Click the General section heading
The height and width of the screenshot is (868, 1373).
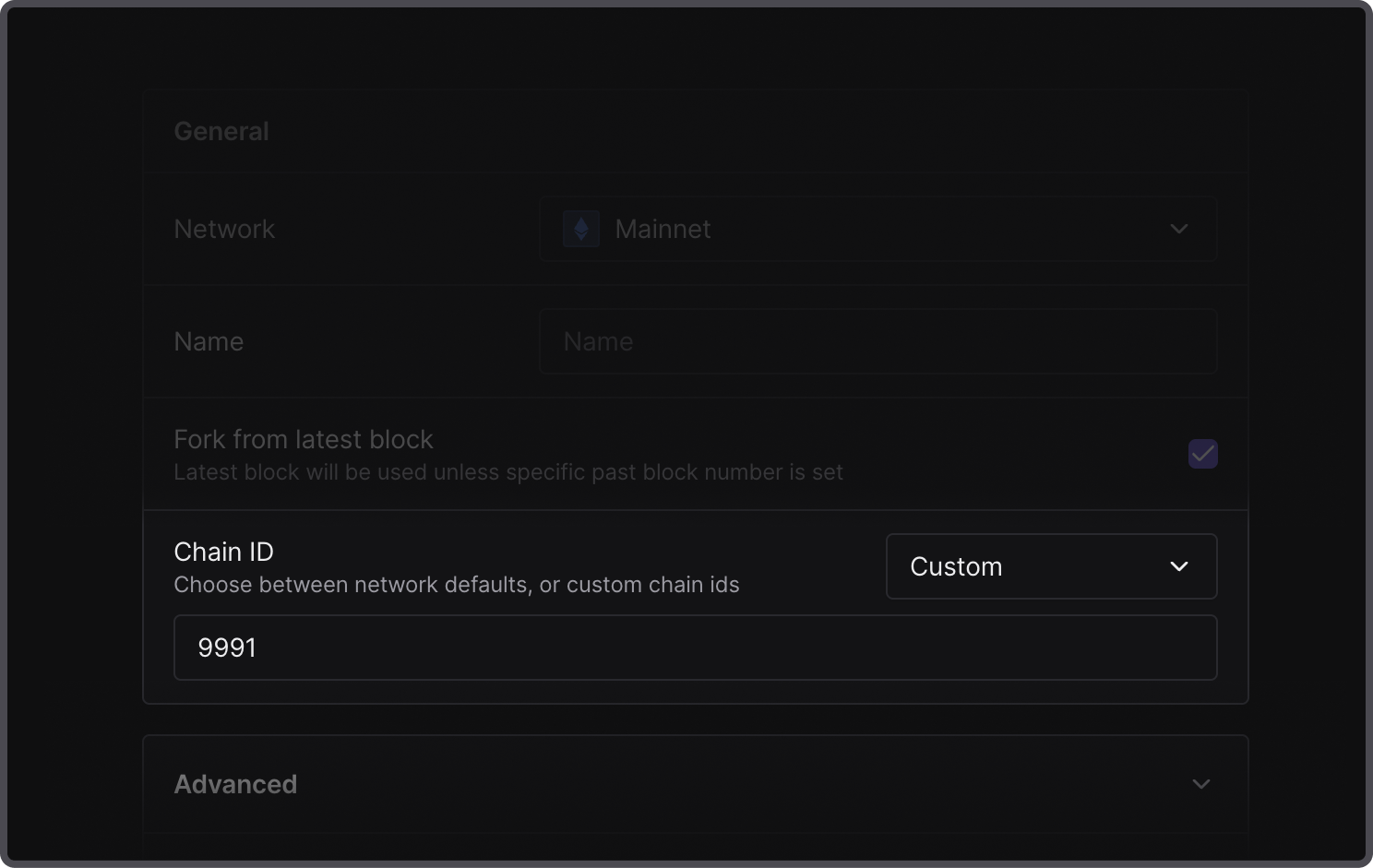pos(221,132)
